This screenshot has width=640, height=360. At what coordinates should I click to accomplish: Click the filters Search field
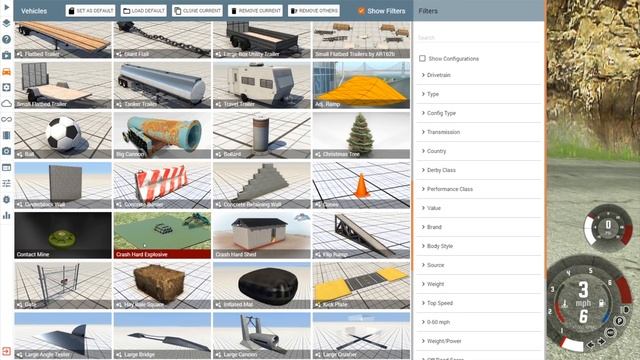479,38
